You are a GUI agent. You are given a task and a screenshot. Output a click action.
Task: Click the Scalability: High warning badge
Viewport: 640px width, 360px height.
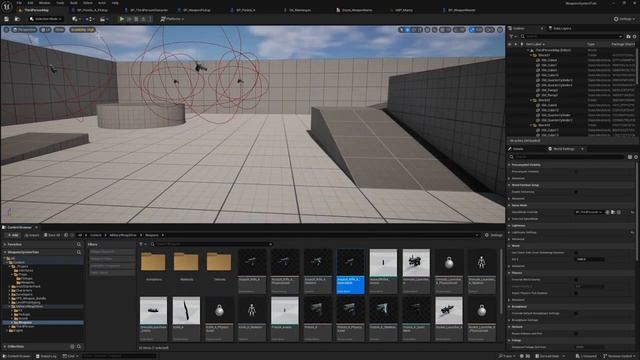pos(82,30)
